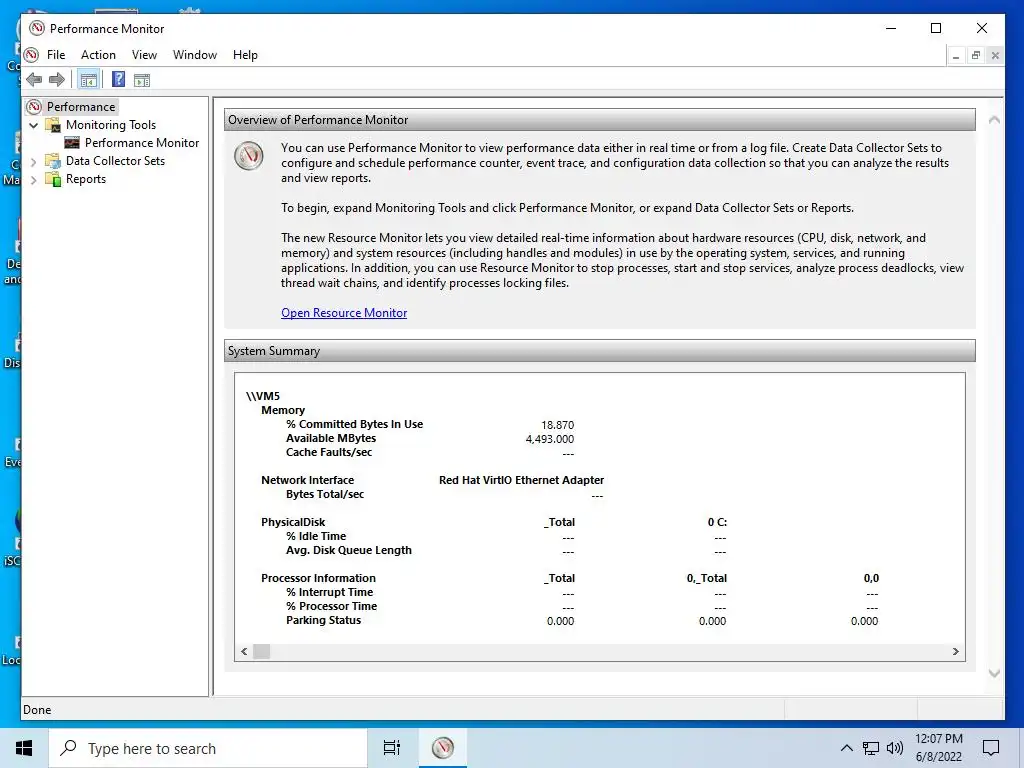Click the Open Resource Monitor link

point(344,313)
